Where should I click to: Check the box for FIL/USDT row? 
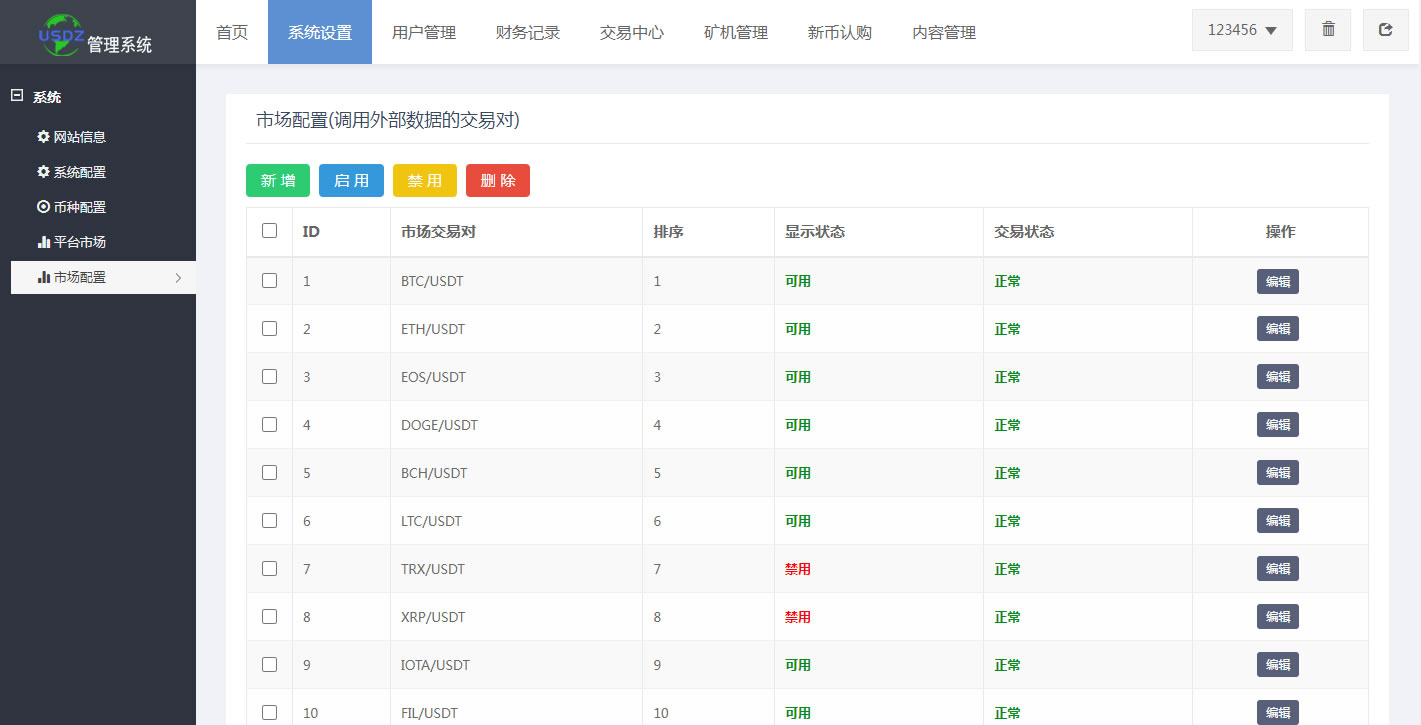coord(269,713)
